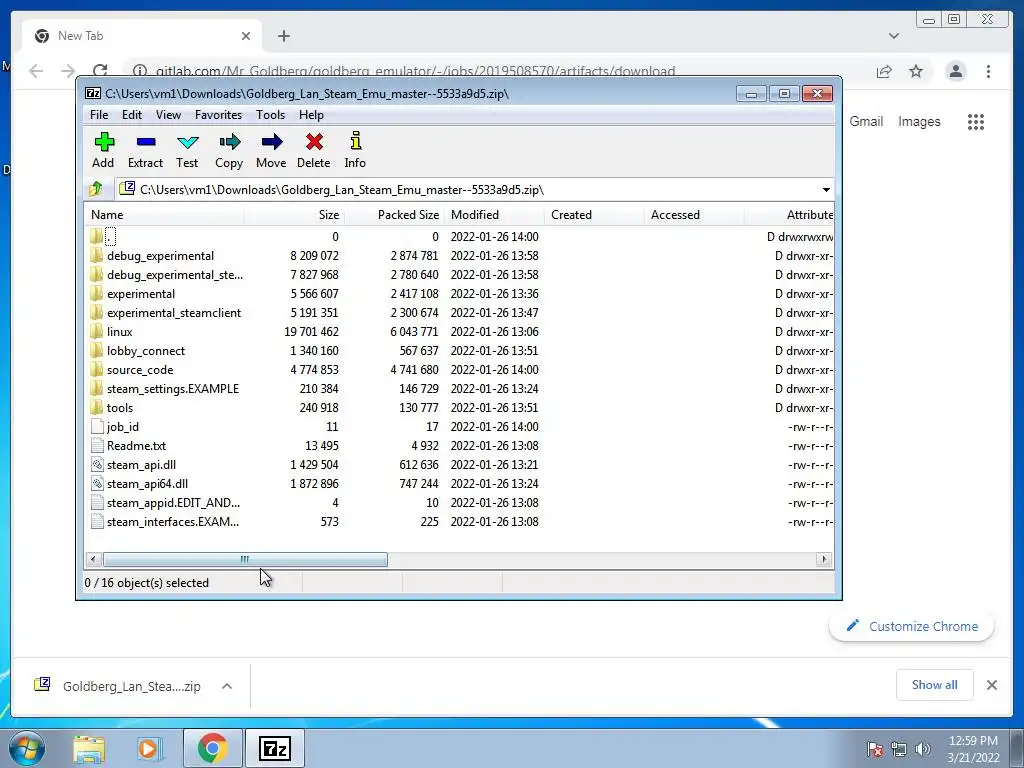This screenshot has width=1024, height=768.
Task: Open the address path dropdown arrow
Action: click(826, 189)
